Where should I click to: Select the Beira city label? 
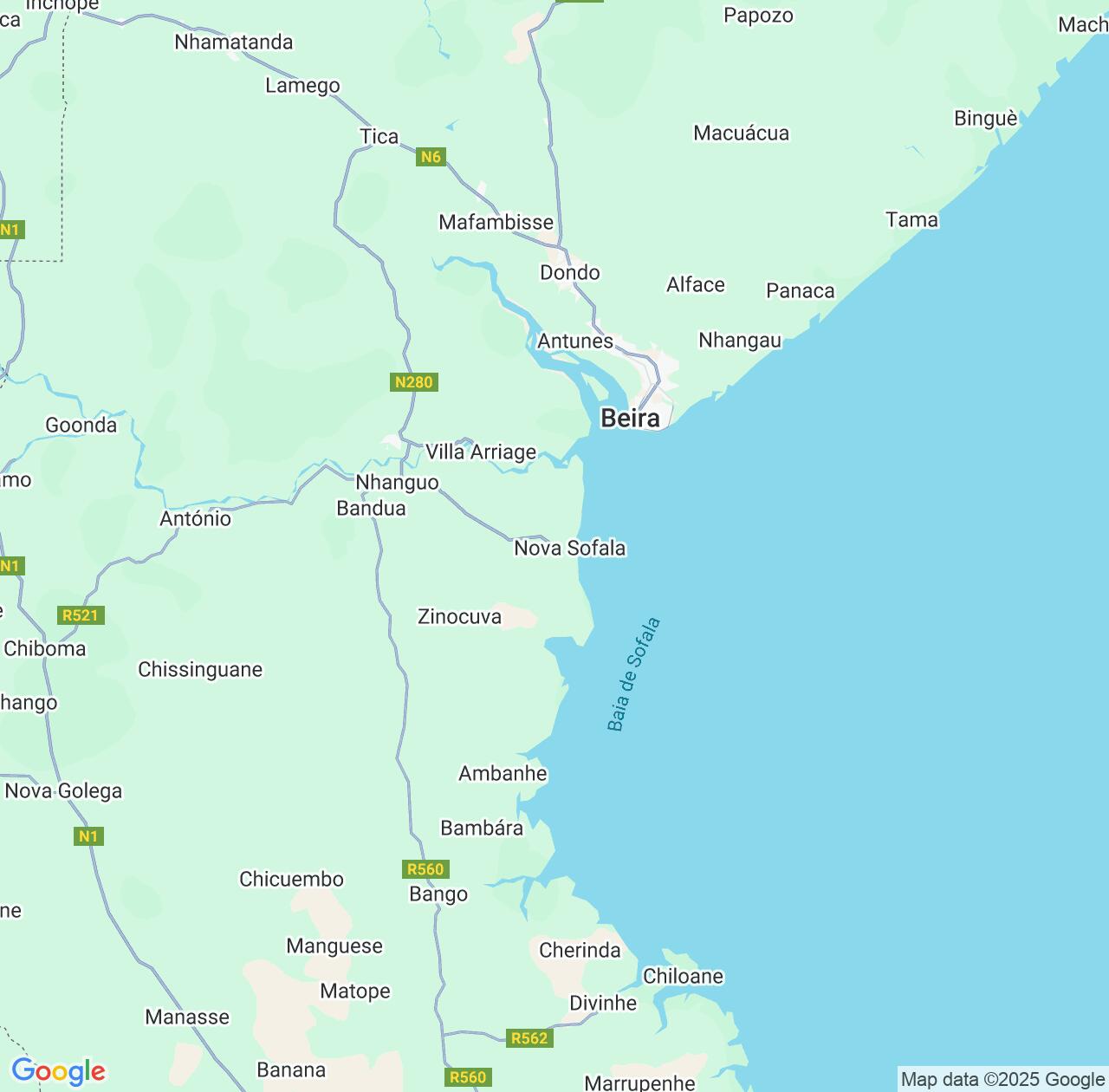pos(630,419)
